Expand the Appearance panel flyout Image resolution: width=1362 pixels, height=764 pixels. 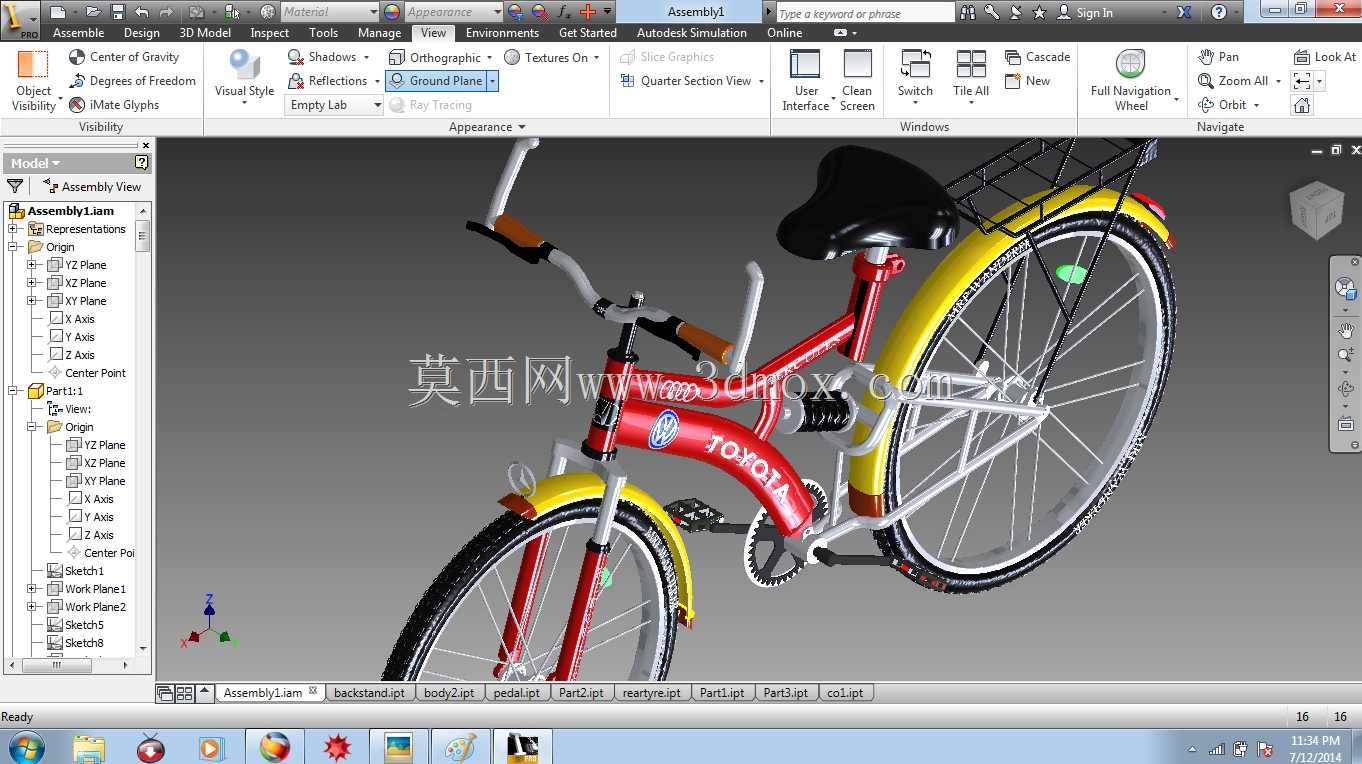pyautogui.click(x=487, y=127)
